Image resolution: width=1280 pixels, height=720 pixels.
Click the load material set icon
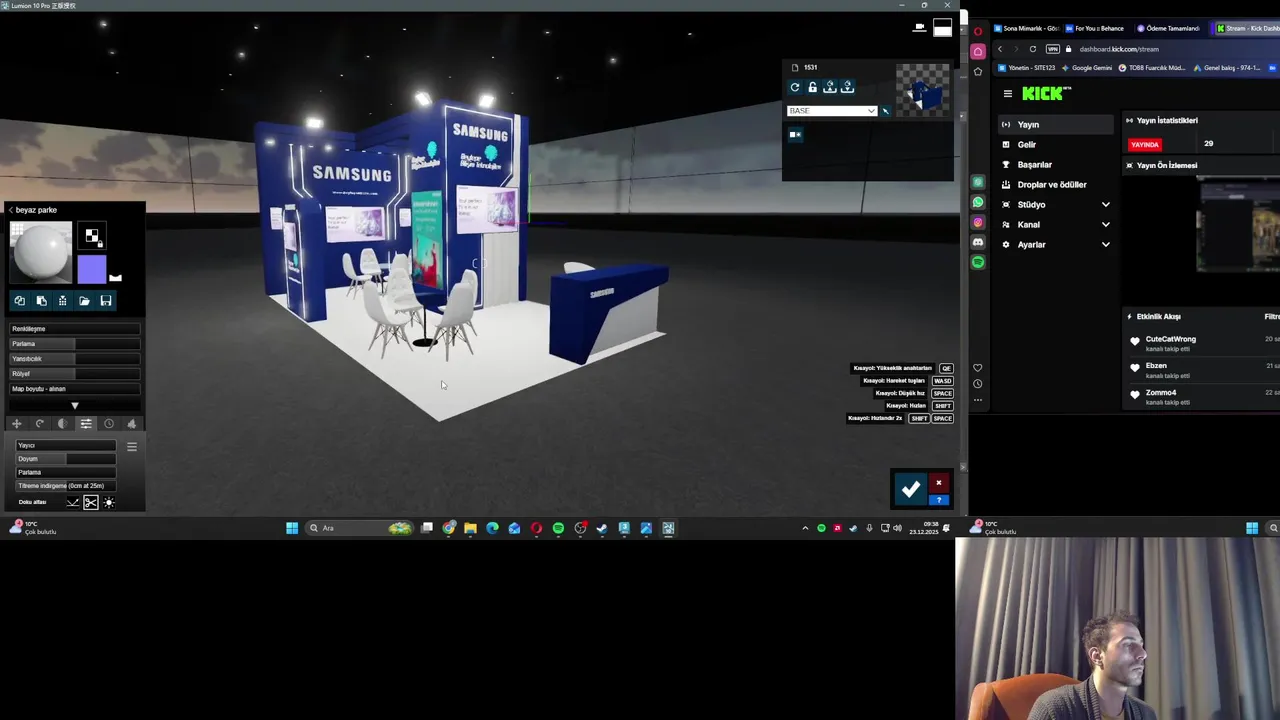(x=847, y=87)
